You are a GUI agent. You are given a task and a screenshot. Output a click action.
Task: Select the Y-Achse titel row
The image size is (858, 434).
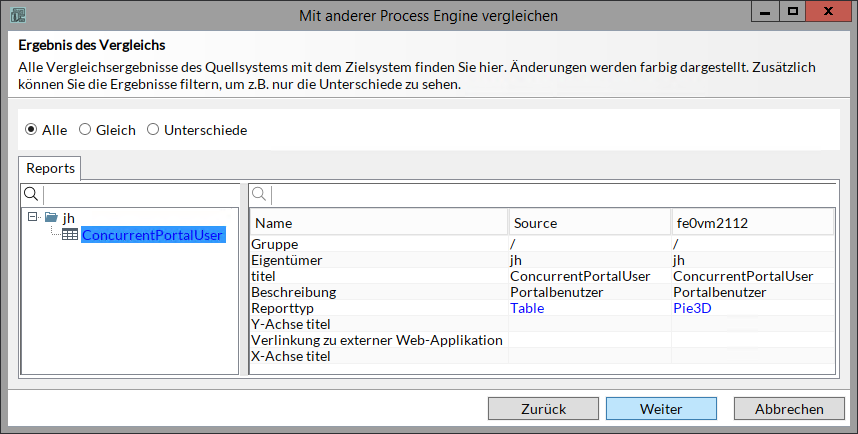tap(542, 324)
